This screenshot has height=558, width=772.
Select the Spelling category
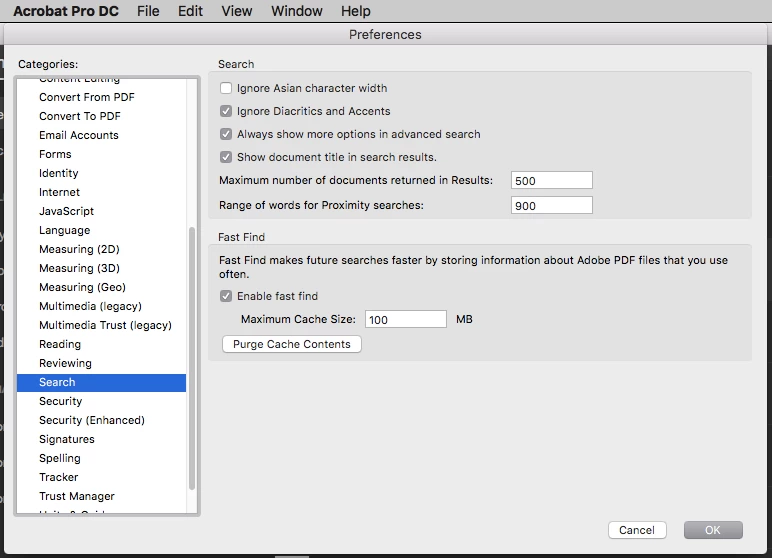[x=101, y=459]
